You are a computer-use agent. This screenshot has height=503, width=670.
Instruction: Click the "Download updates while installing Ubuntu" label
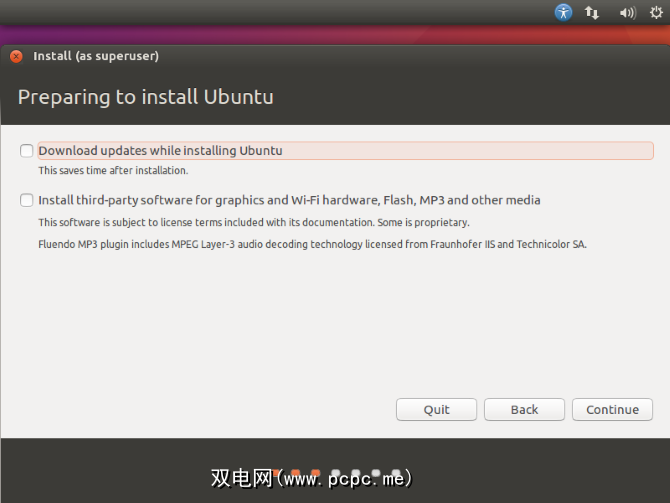160,151
